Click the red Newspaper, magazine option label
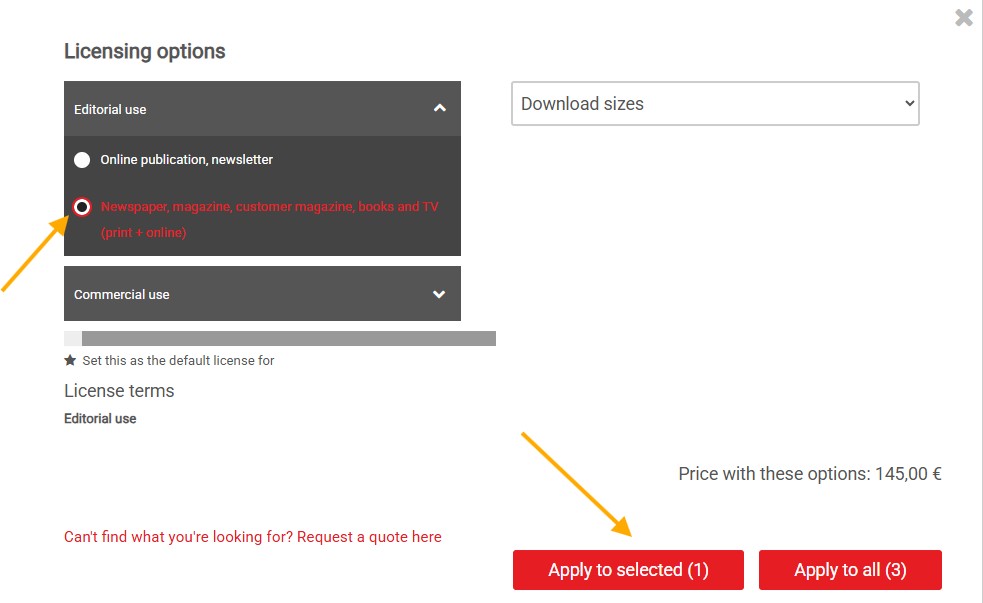 tap(269, 207)
